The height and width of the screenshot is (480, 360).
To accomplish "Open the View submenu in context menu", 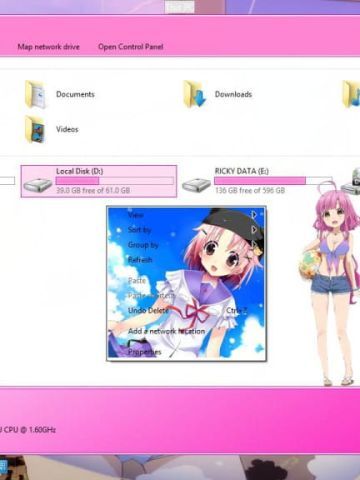I will [x=187, y=215].
